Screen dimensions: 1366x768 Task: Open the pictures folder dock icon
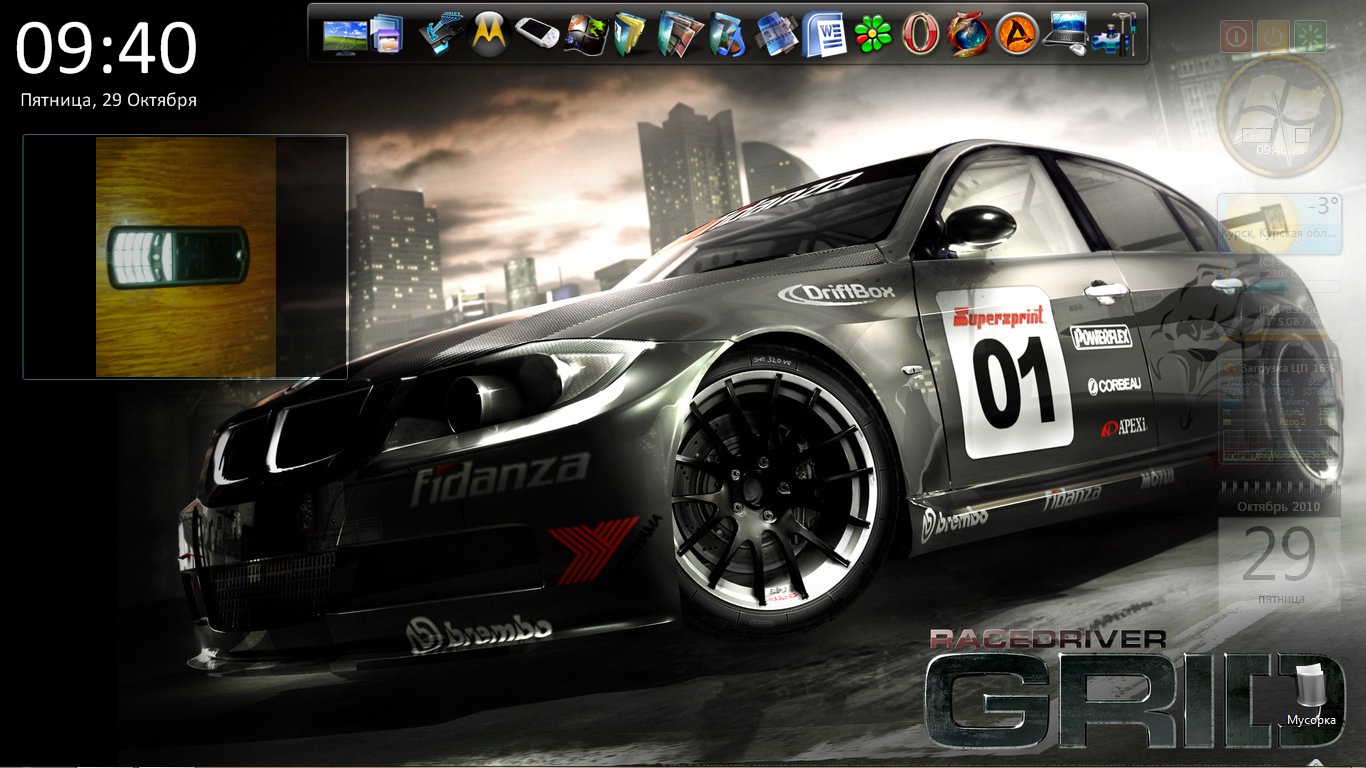681,35
